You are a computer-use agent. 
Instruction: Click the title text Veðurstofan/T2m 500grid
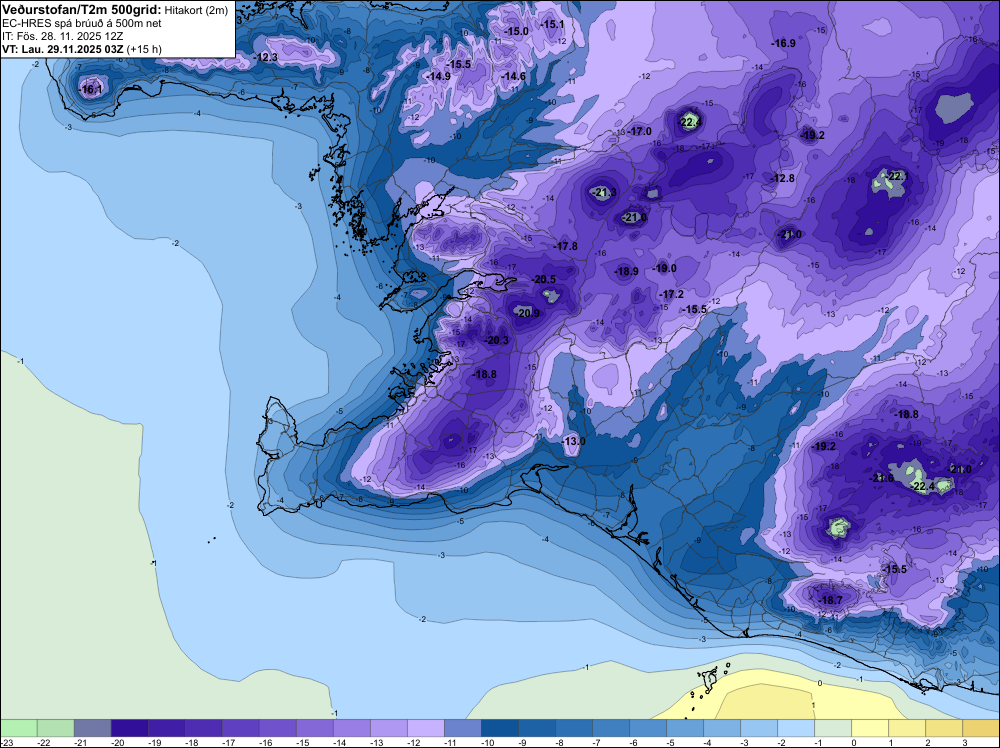81,10
